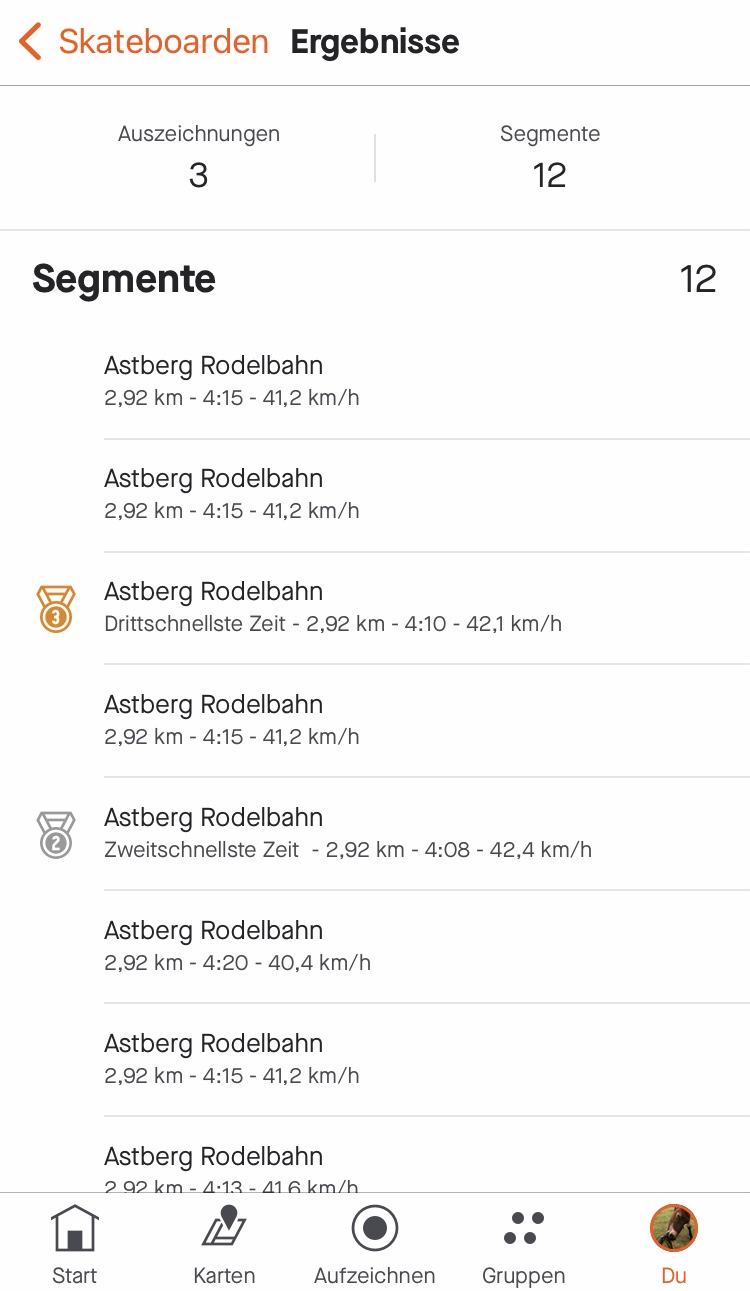Open the Karten maps tab icon

pyautogui.click(x=224, y=1228)
